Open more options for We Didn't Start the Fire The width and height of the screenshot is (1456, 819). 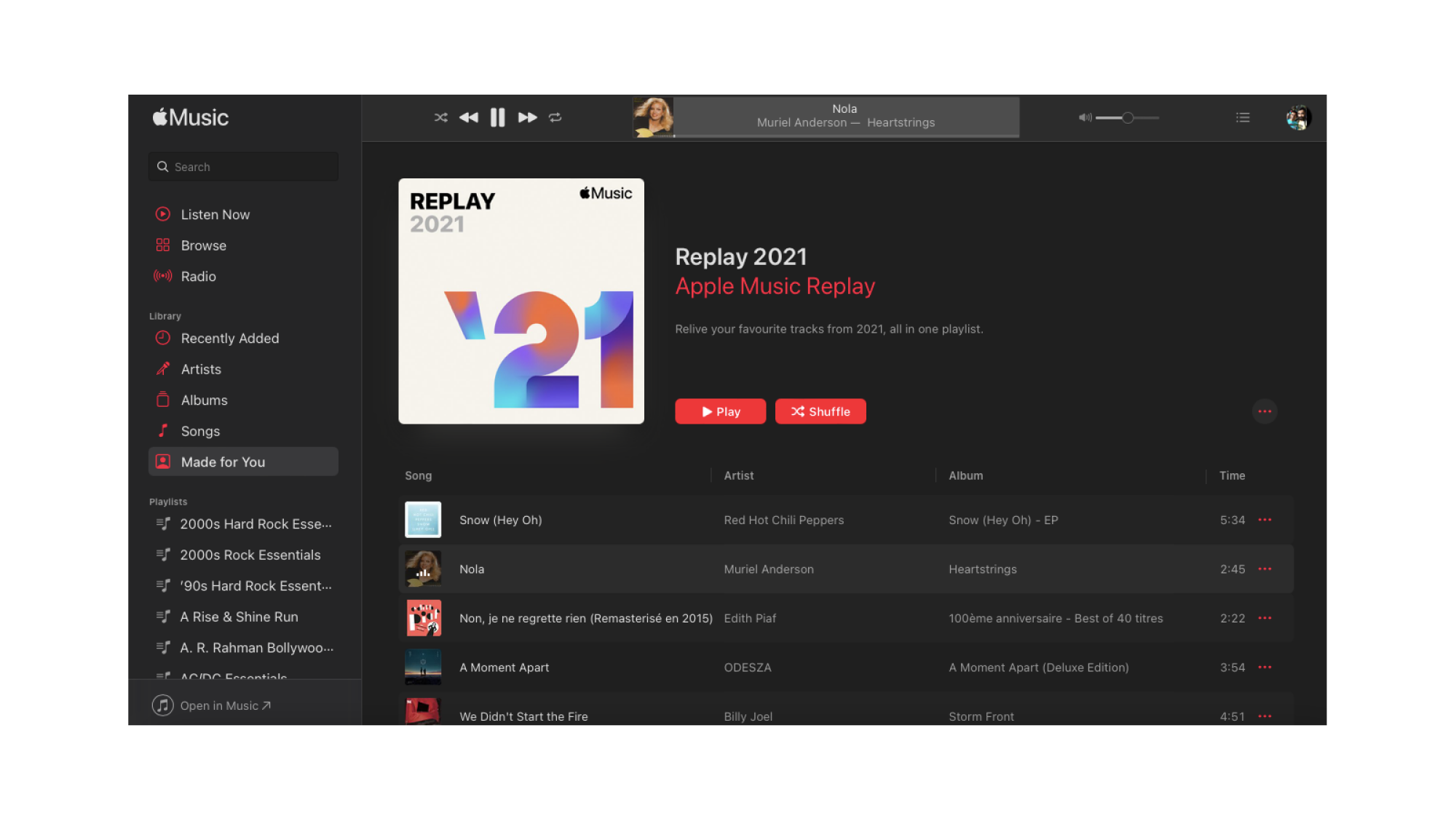point(1265,716)
